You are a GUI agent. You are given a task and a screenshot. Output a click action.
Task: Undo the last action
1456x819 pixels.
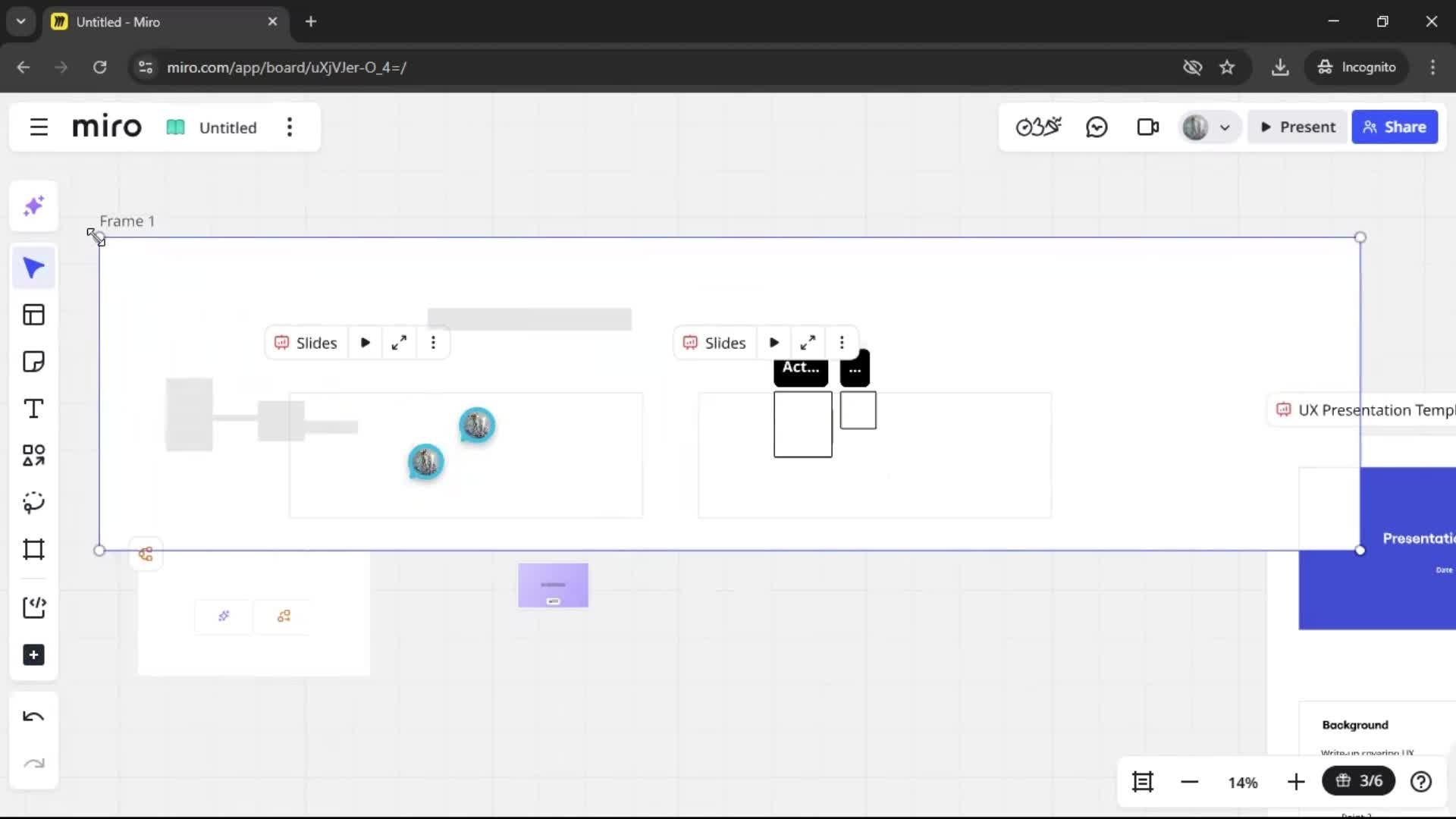[33, 717]
